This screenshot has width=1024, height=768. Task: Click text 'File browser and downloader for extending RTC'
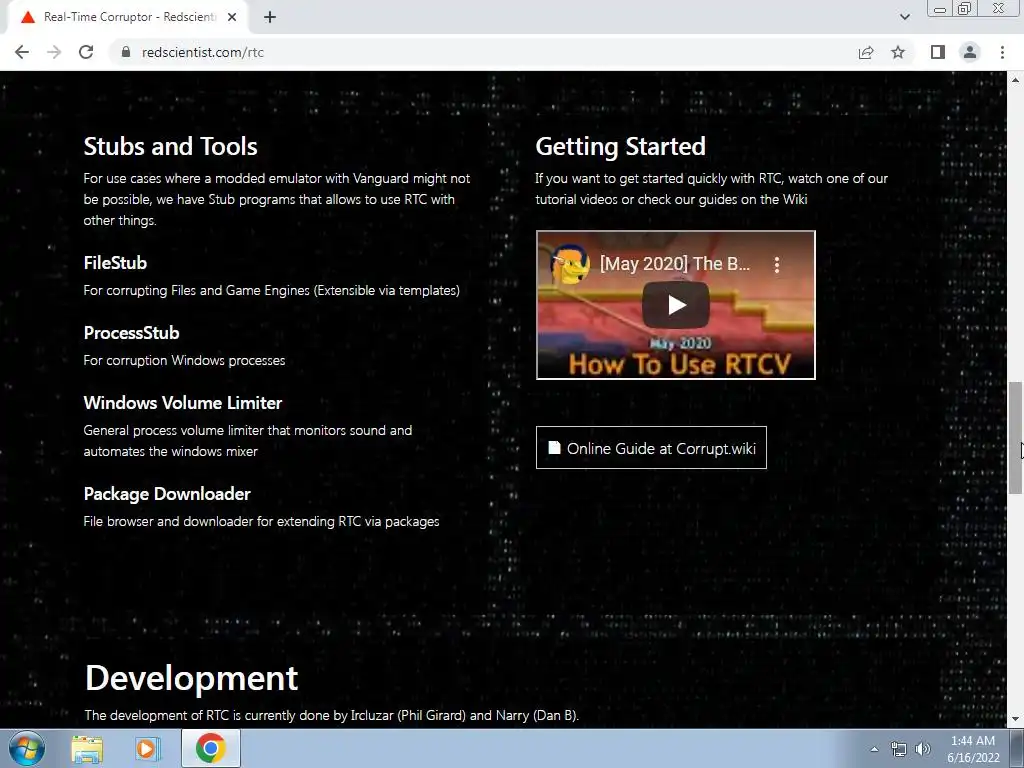223,521
